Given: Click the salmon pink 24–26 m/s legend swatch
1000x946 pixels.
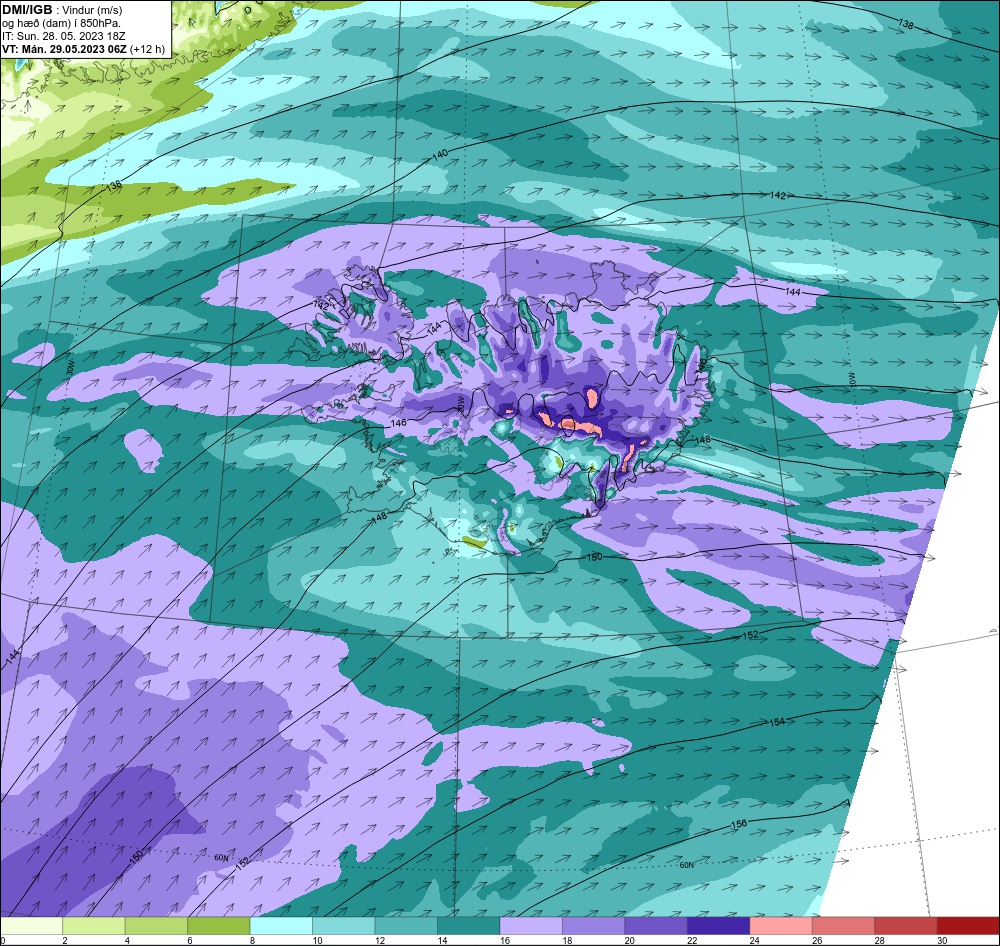Looking at the screenshot, I should [x=781, y=926].
